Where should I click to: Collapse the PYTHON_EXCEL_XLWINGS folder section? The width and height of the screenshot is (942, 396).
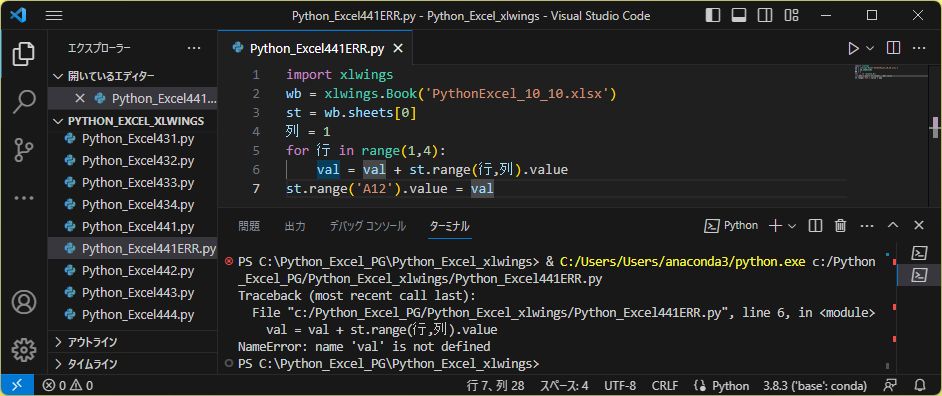pos(133,121)
